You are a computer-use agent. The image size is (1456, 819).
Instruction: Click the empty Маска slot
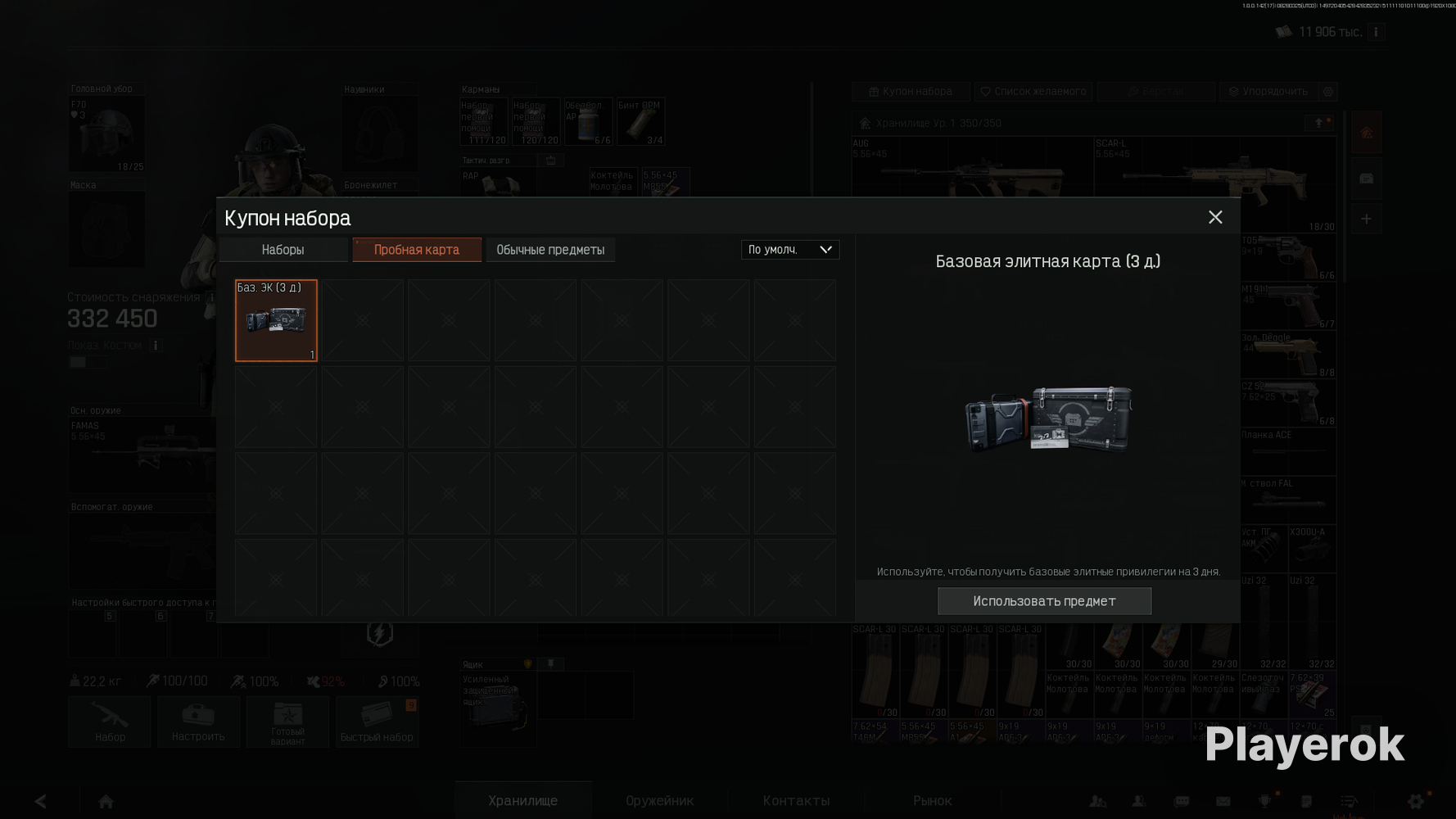106,230
